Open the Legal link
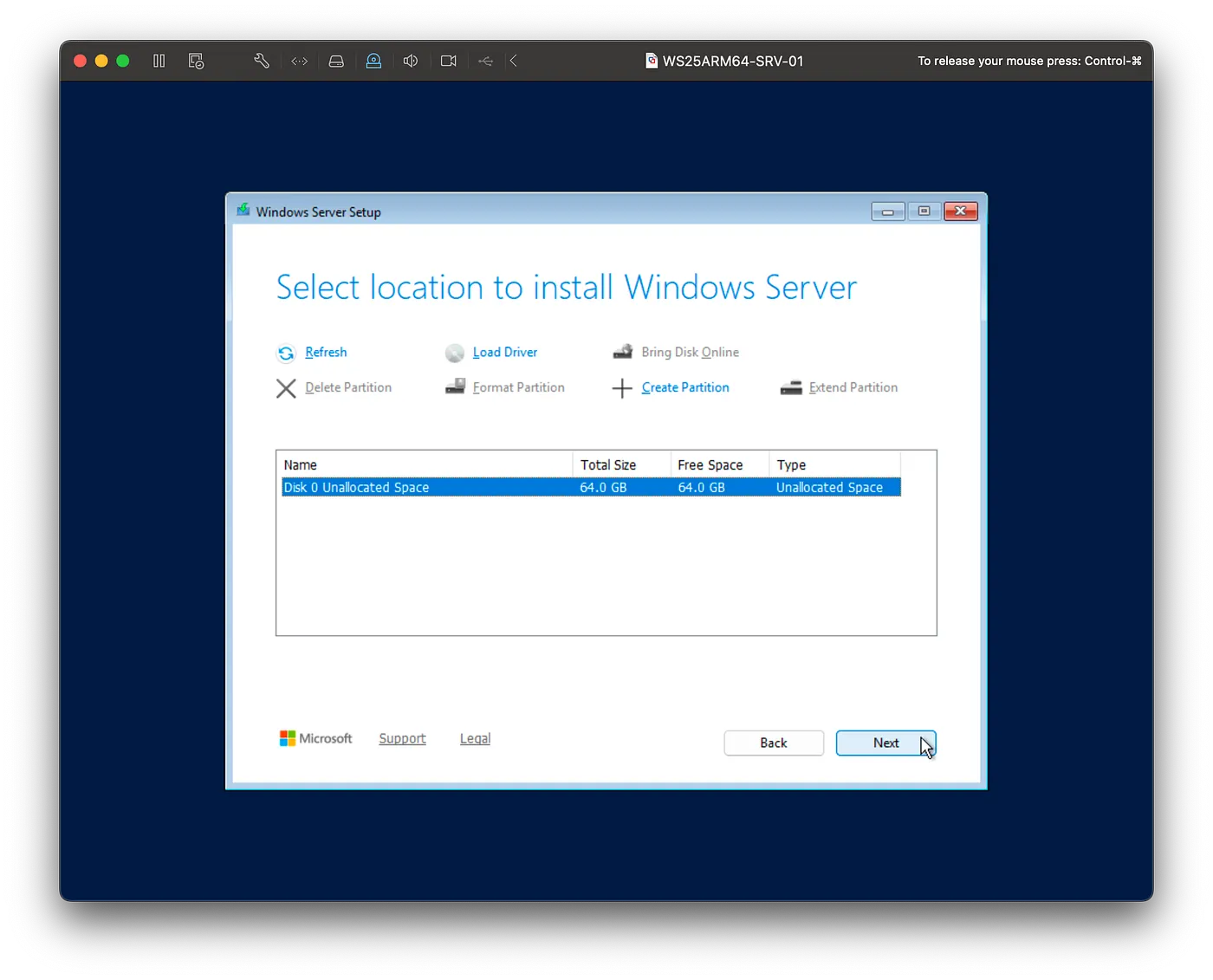1213x980 pixels. (x=475, y=739)
